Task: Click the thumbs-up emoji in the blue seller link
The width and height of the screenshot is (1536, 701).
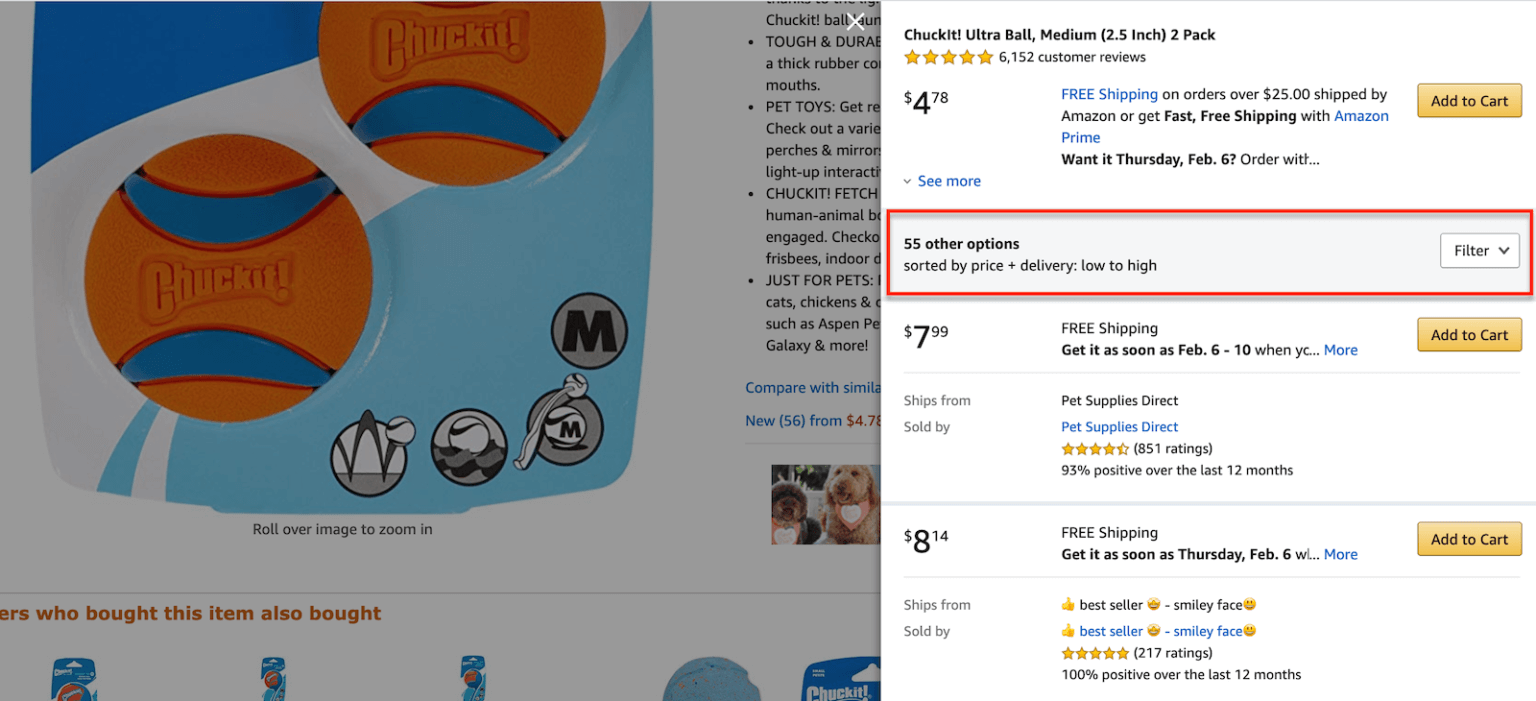Action: (1070, 631)
